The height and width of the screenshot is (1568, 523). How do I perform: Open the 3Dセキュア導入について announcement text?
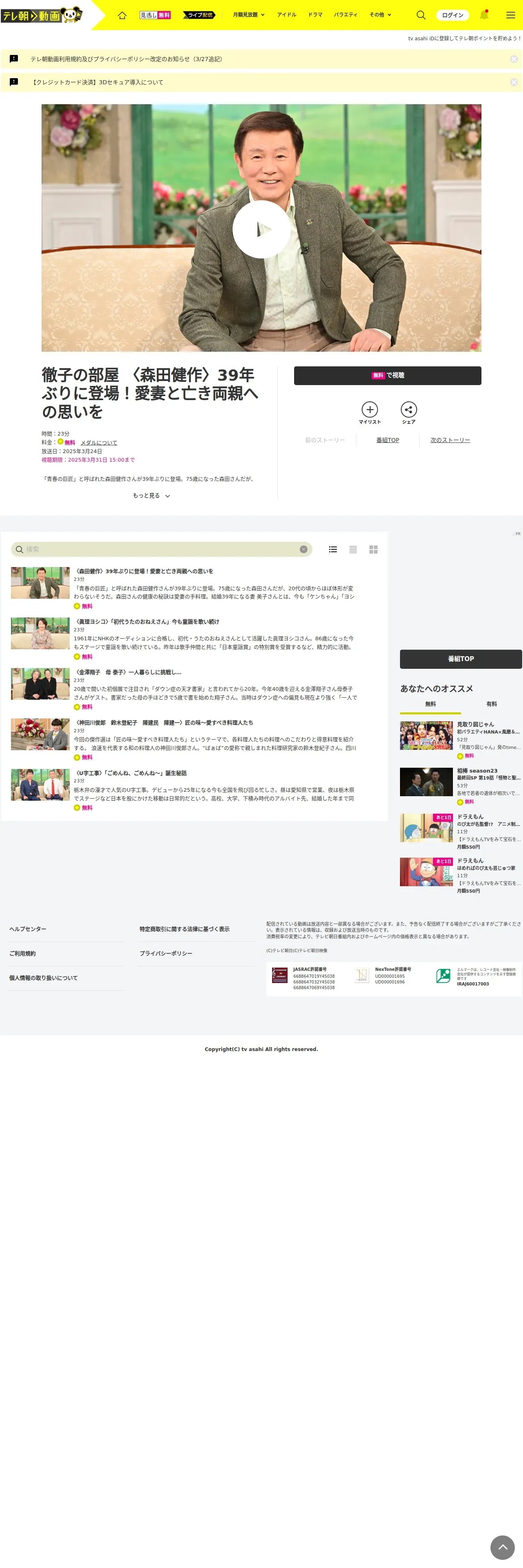(x=97, y=82)
